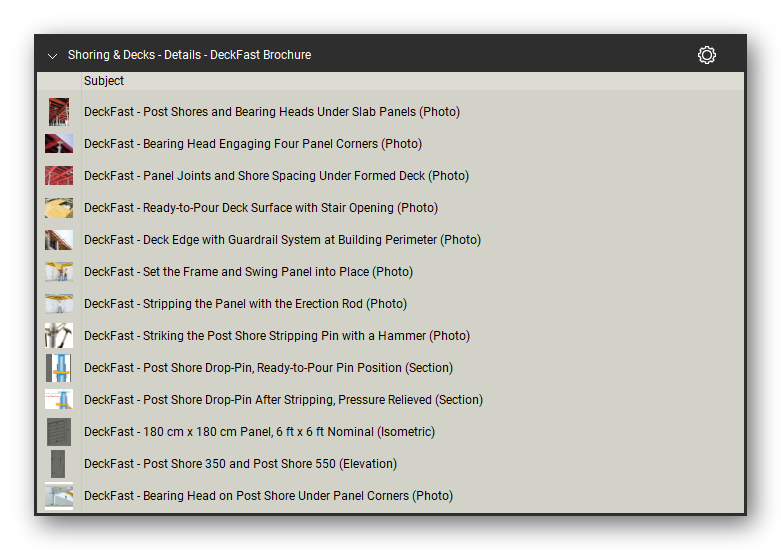
Task: Select thumbnail for Bearing Head Engaging Four Panel Corners
Action: pos(59,143)
